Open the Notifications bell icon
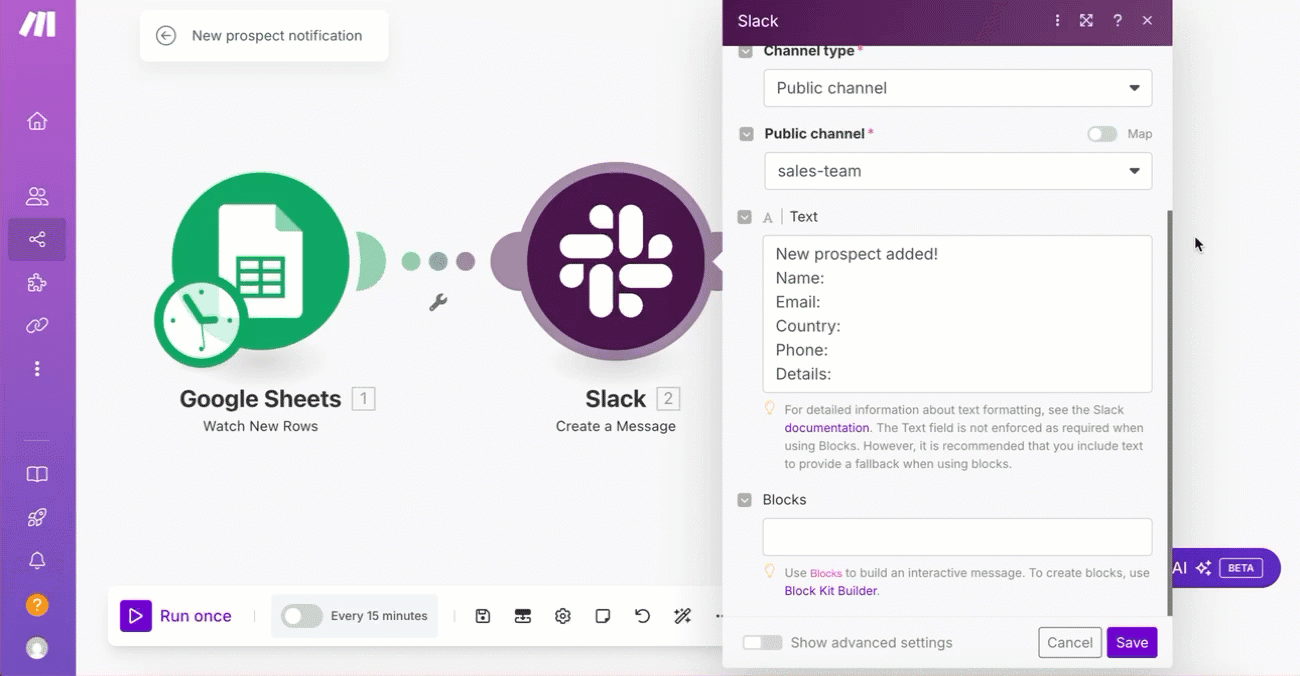Viewport: 1300px width, 676px height. (x=37, y=561)
